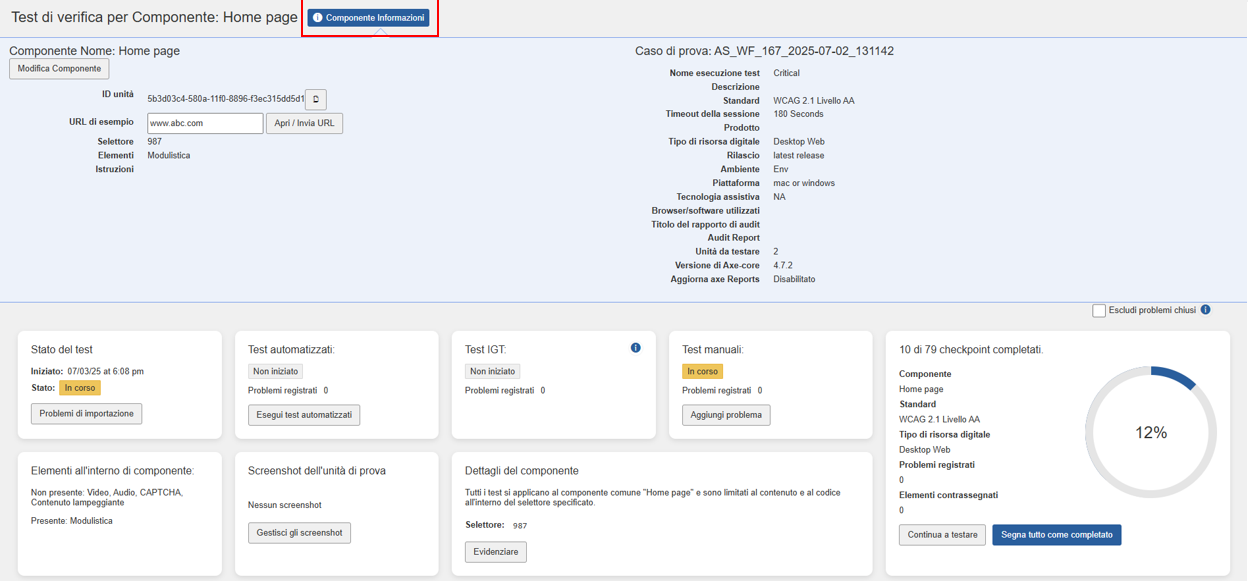Select Segna tutto come completato
The image size is (1252, 581).
coord(1056,535)
